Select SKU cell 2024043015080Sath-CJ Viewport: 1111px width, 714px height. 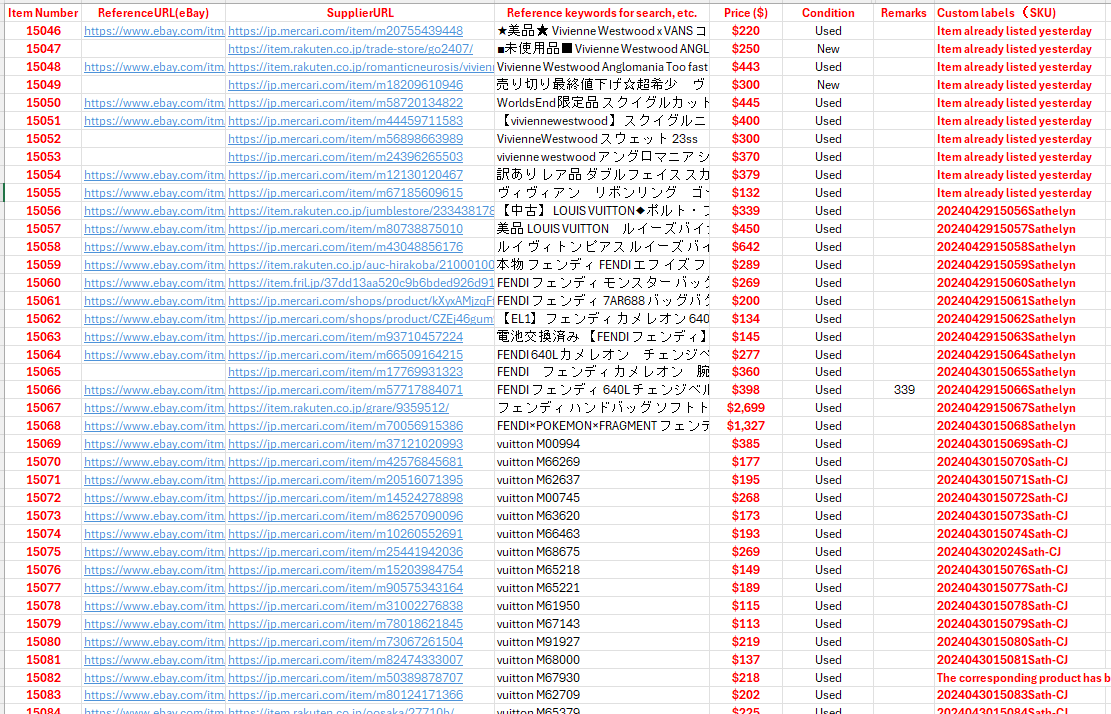(x=1022, y=642)
